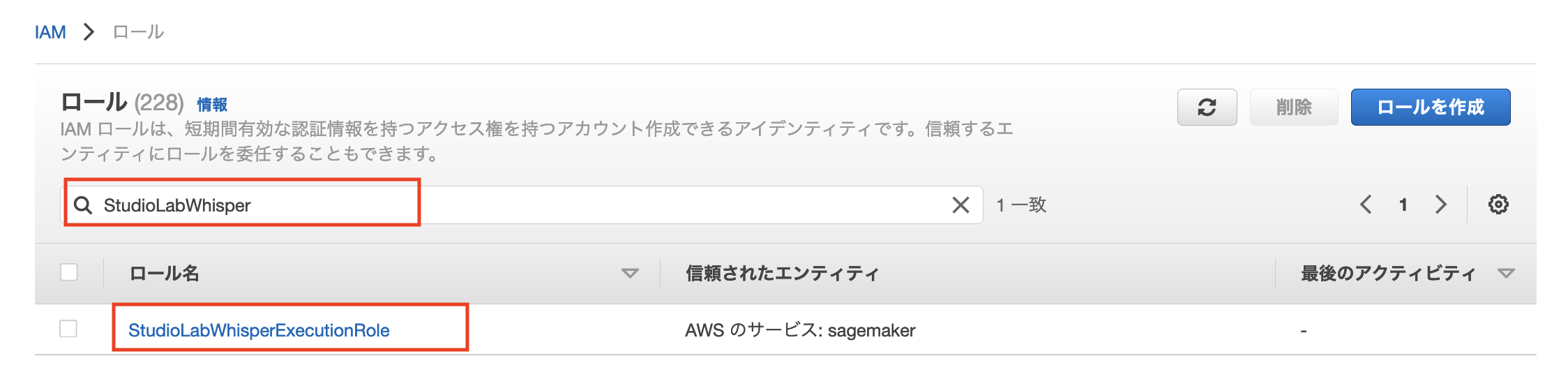Click the search magnifier icon
This screenshot has width=1568, height=377.
click(83, 205)
